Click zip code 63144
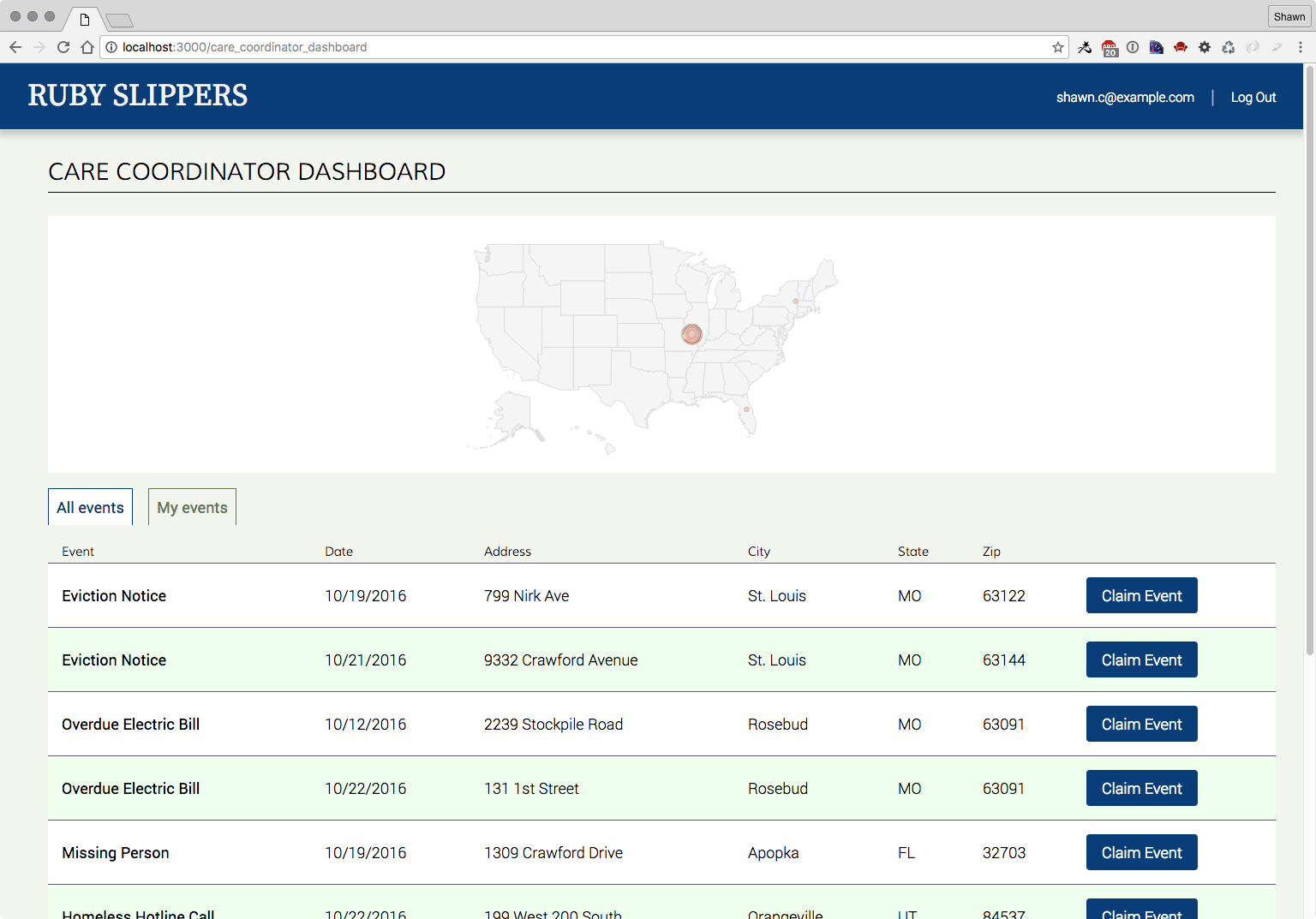This screenshot has width=1316, height=919. 1004,659
